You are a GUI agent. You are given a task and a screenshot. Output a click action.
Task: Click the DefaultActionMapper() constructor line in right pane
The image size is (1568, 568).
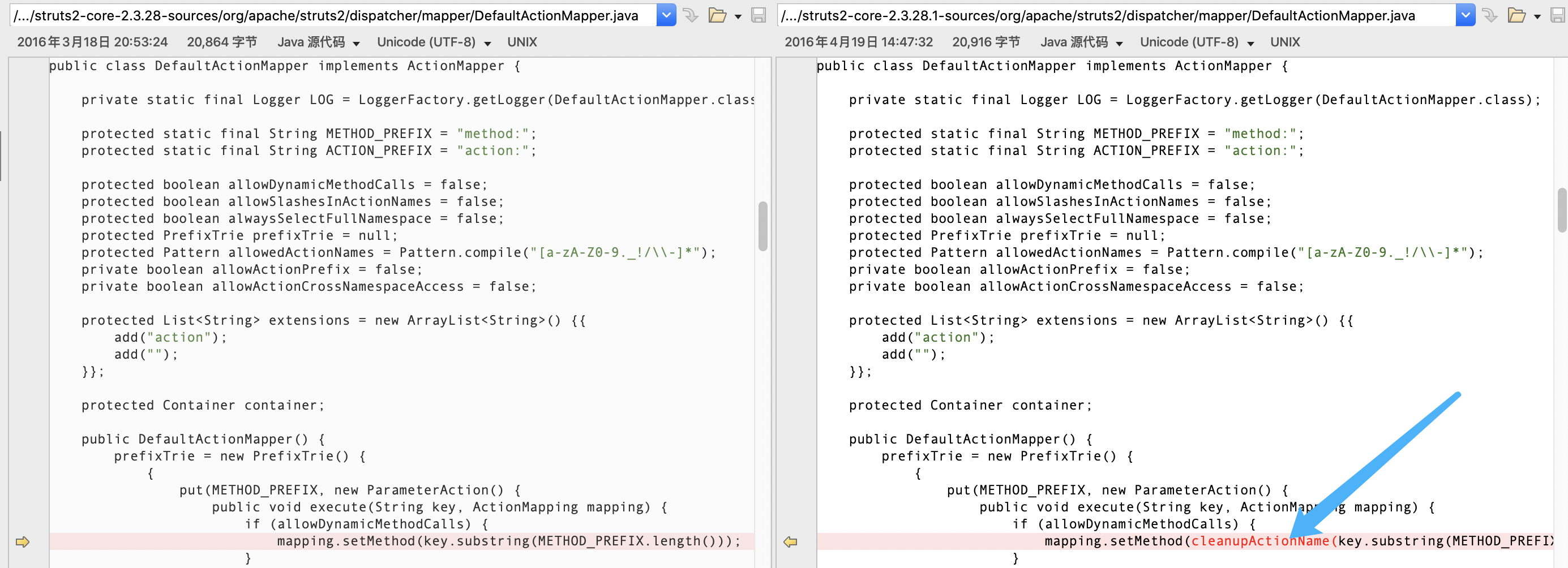971,440
